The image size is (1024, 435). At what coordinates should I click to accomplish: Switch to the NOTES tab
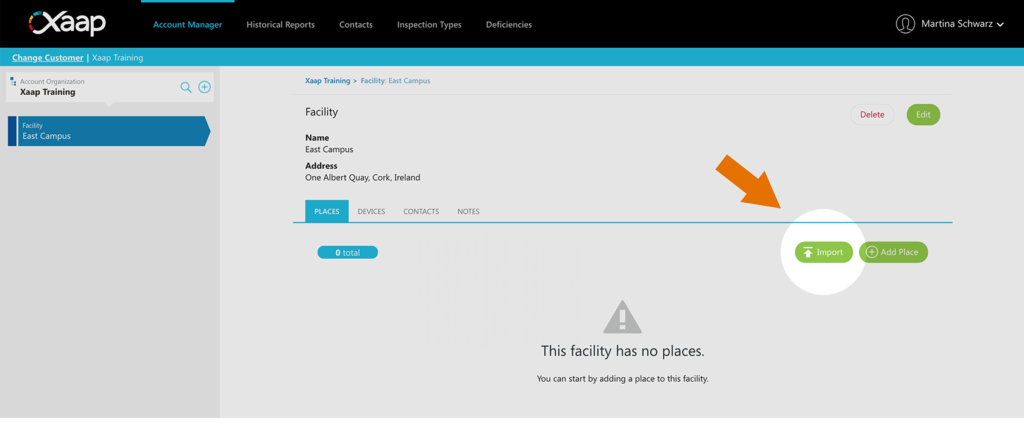point(468,212)
